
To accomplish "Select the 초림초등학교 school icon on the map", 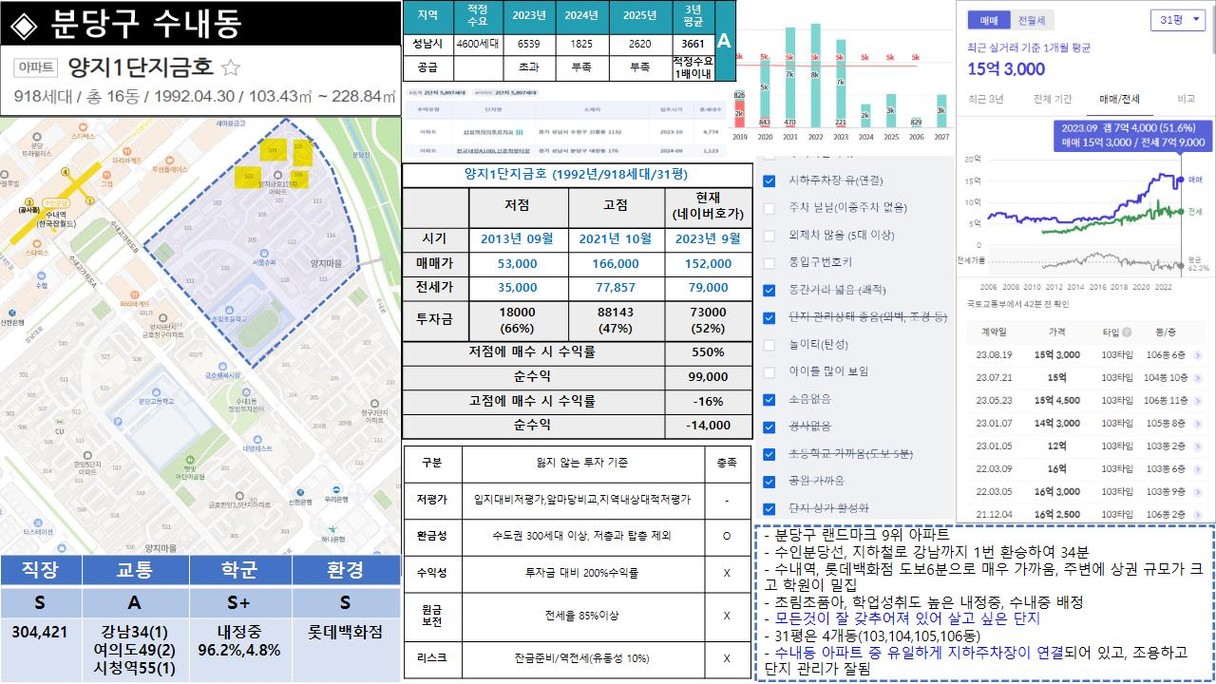I will click(x=229, y=309).
